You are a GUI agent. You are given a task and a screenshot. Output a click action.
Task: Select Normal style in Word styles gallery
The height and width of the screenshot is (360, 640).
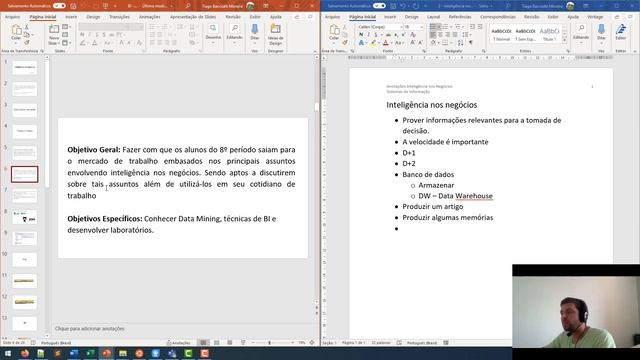[x=501, y=34]
